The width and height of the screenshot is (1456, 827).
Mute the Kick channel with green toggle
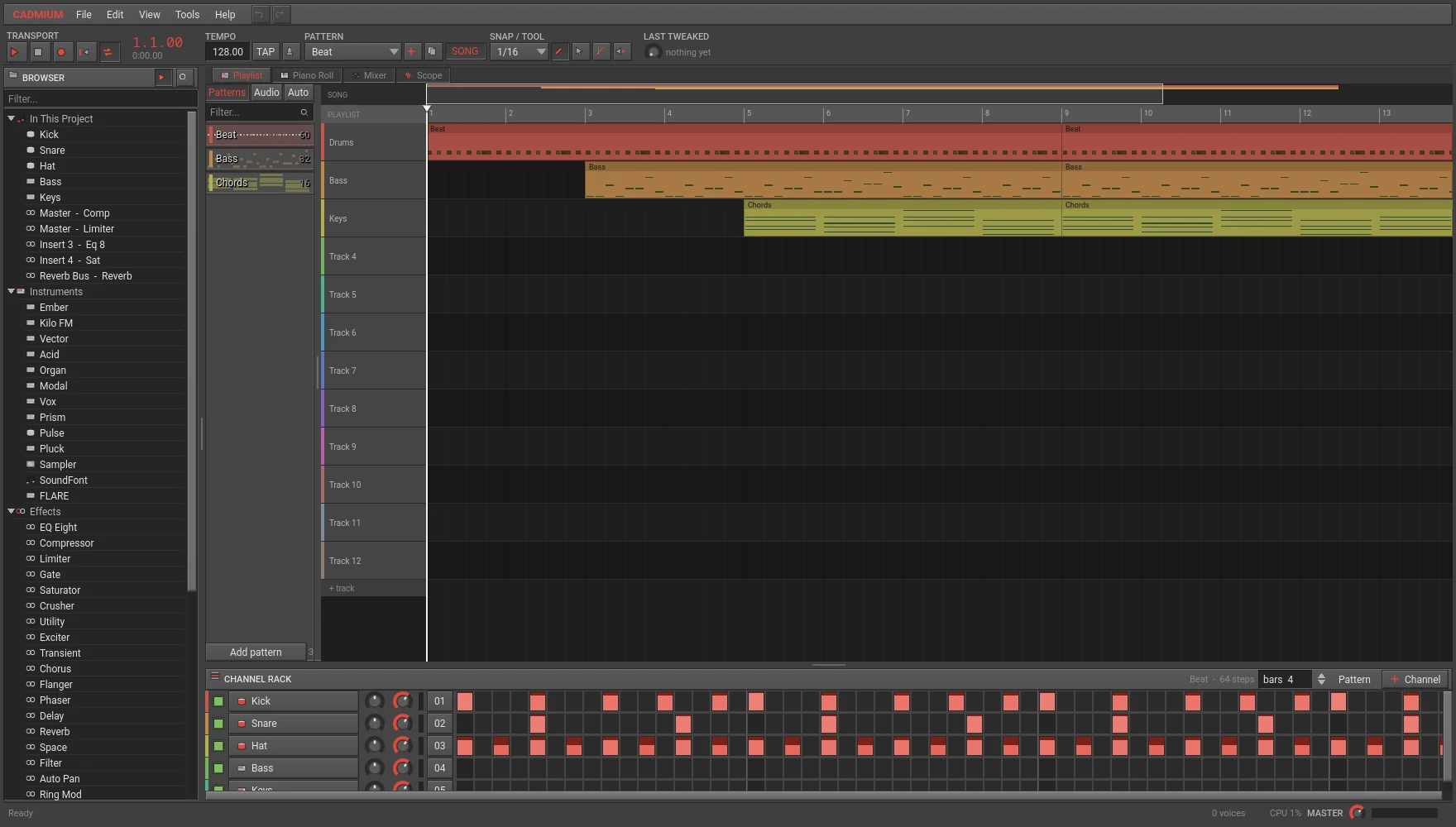(x=218, y=701)
